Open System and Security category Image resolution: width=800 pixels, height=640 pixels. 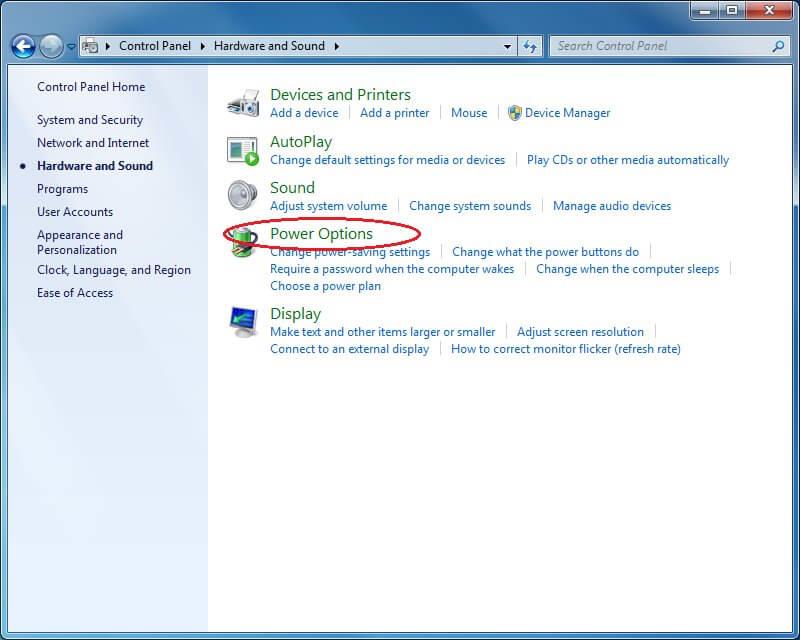pos(90,120)
